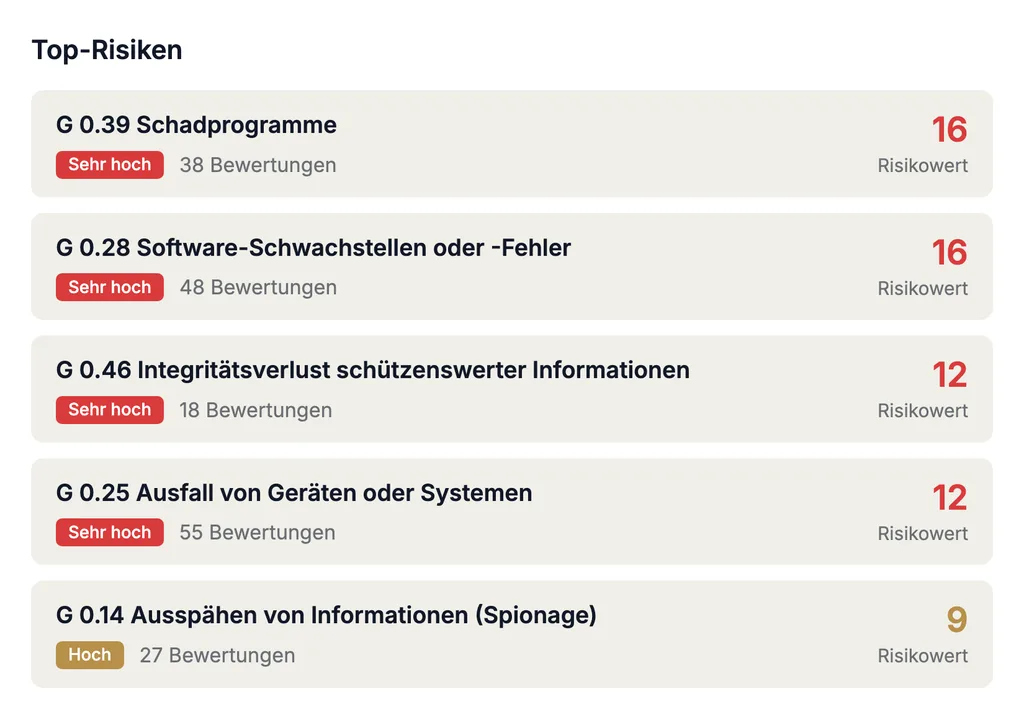Click the Sehr hoch badge under Ausfall von Geräten
1024x719 pixels.
coord(110,532)
